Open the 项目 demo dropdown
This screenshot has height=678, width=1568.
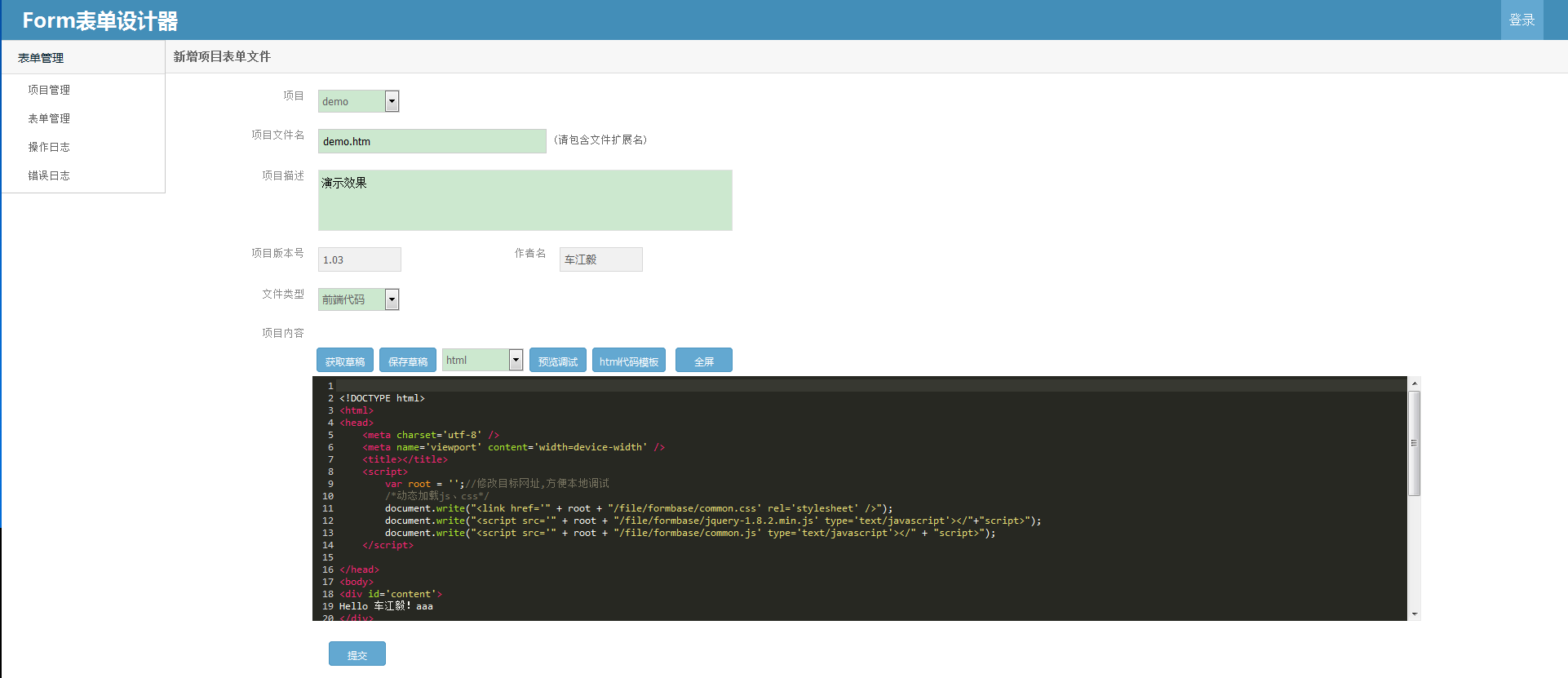pos(358,101)
